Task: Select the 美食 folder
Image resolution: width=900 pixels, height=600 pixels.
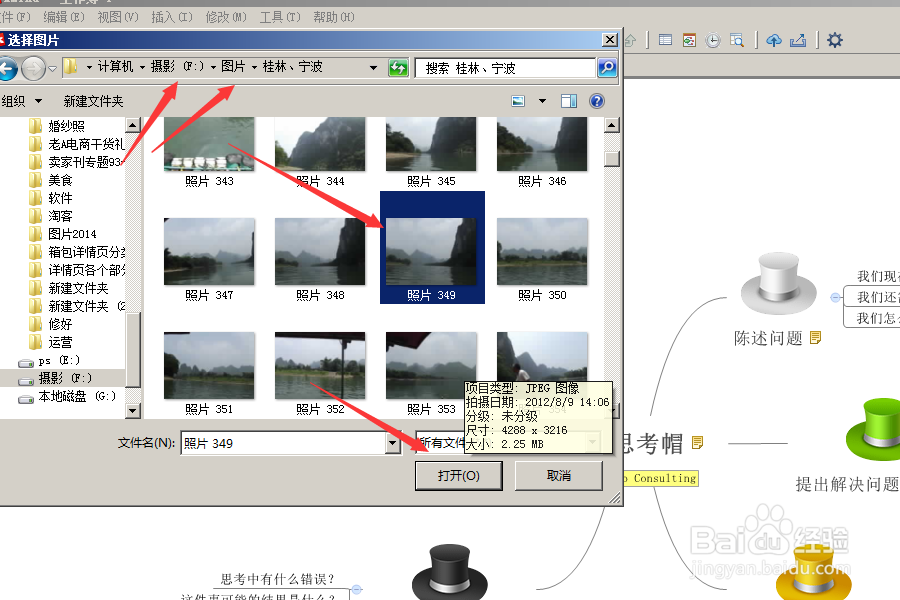Action: click(x=51, y=180)
